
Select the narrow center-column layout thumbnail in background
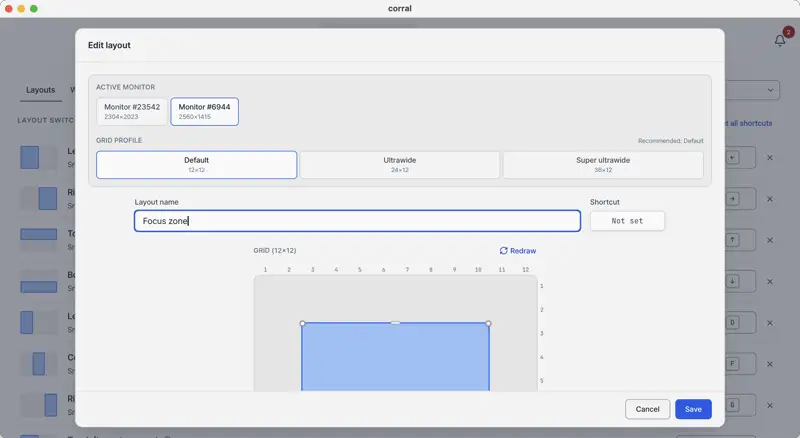(x=38, y=364)
